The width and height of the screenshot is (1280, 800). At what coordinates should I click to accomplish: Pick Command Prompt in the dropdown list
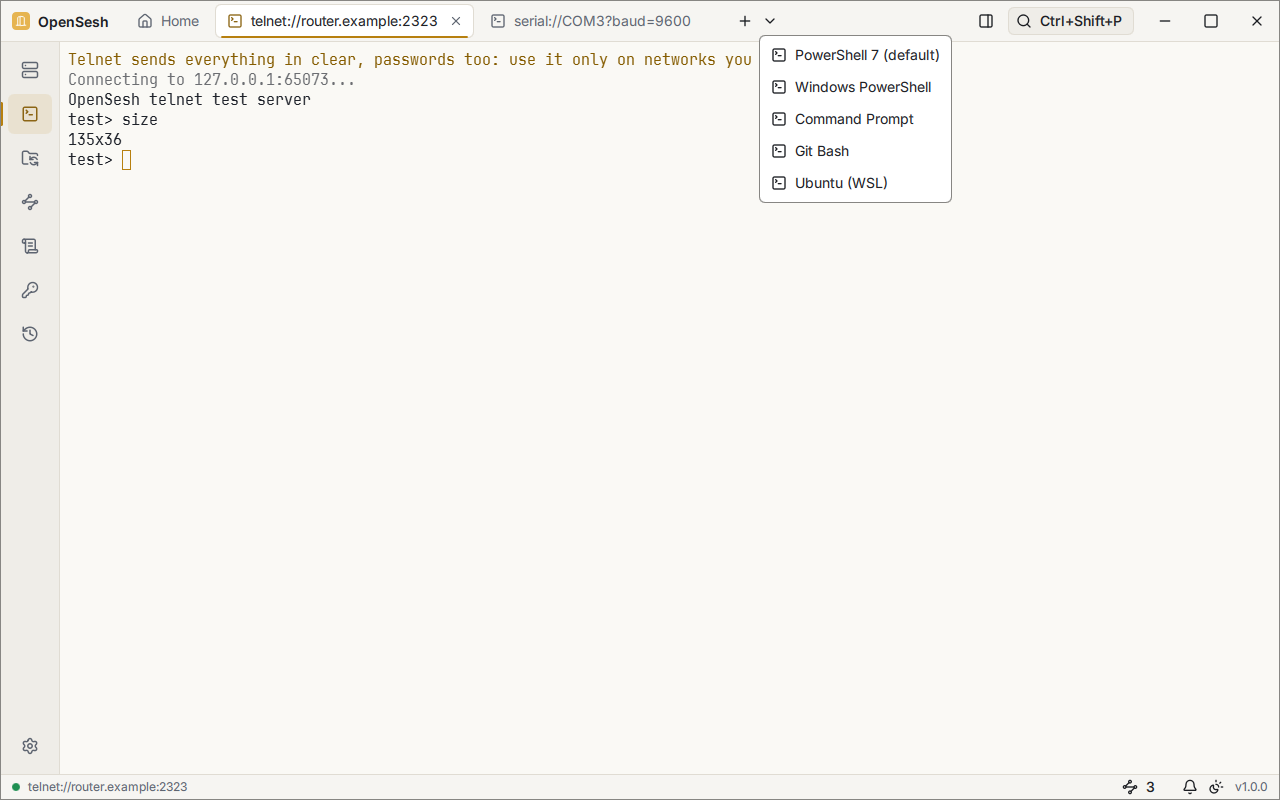click(x=855, y=119)
